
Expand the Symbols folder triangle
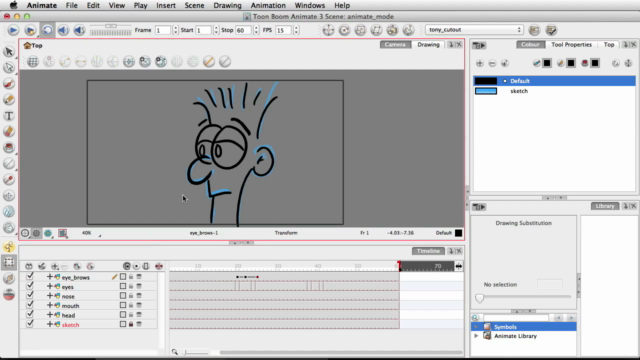click(476, 327)
